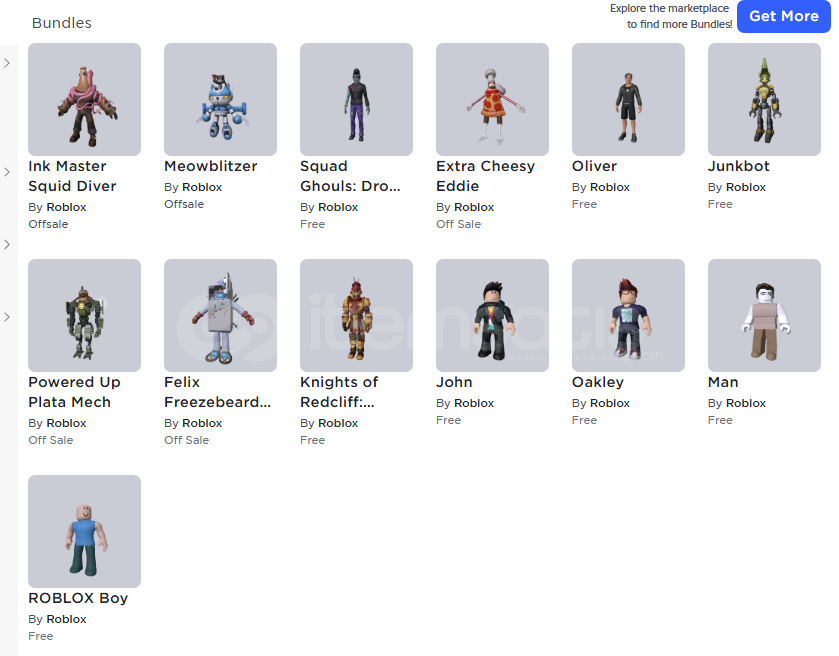Open the Junkbot title link
839x656 pixels.
pyautogui.click(x=738, y=166)
